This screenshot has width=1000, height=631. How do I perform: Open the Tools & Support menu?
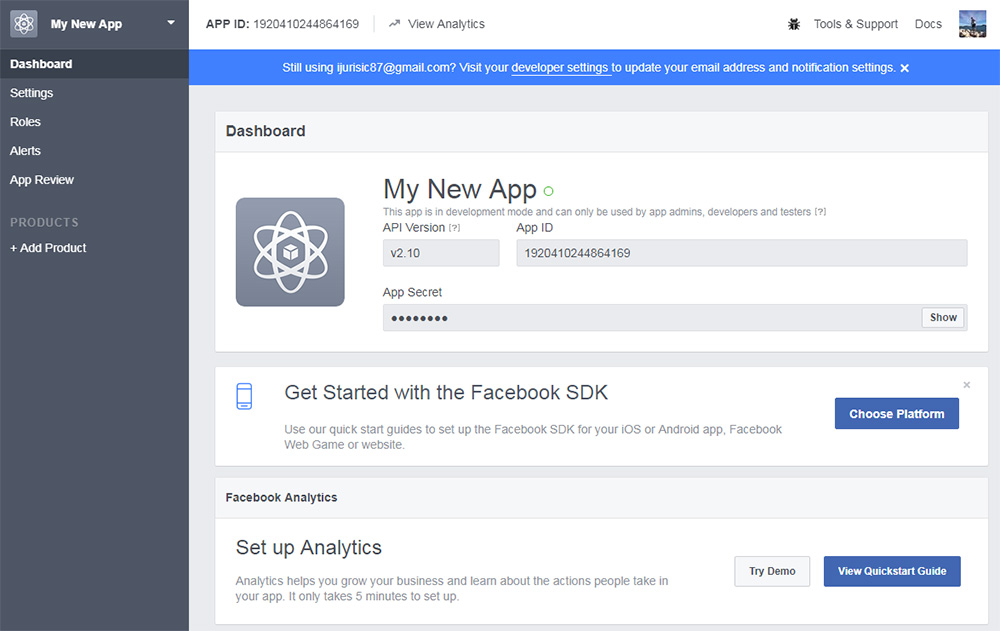(855, 24)
